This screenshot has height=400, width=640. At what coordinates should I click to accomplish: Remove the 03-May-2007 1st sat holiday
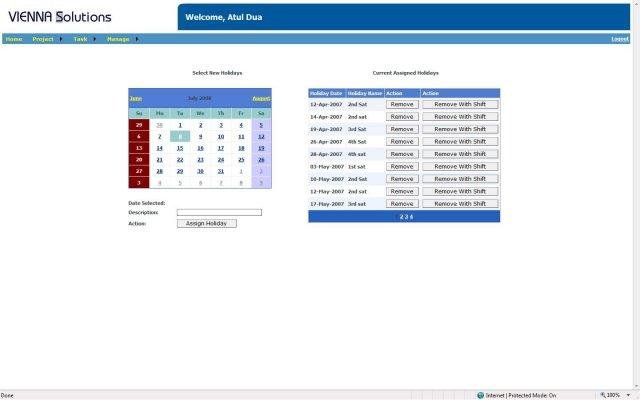coord(402,167)
